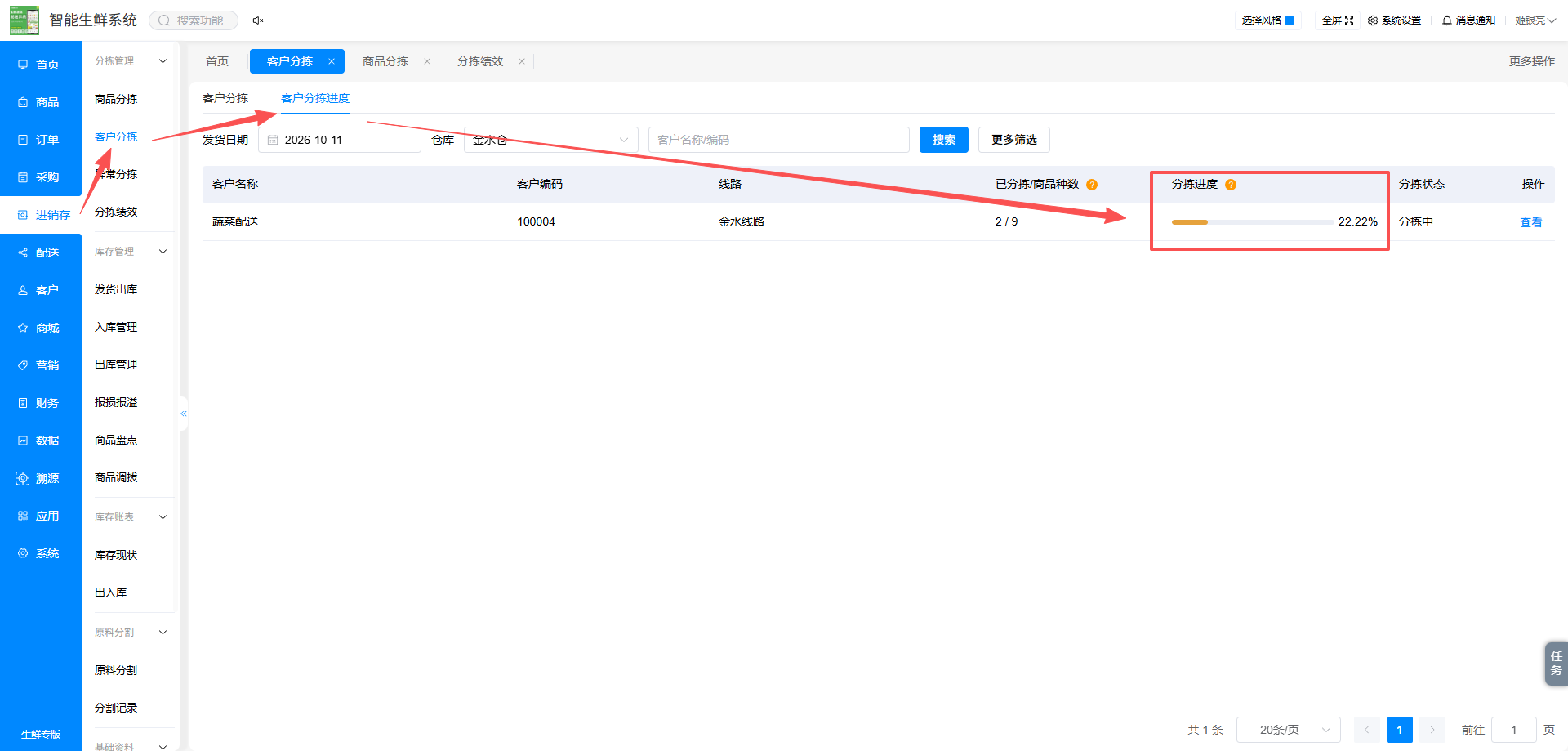The width and height of the screenshot is (1568, 751).
Task: Collapse the sidebar submenu panel
Action: (x=184, y=413)
